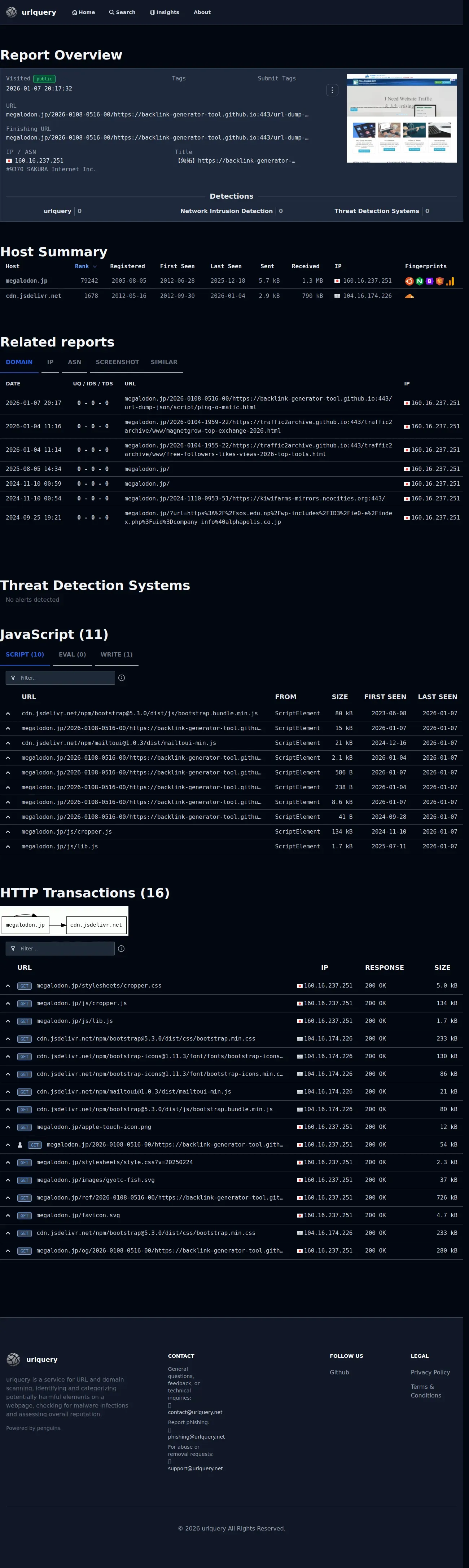The height and width of the screenshot is (1568, 469).
Task: Focus the HTTP Transactions Filter input field
Action: pyautogui.click(x=60, y=949)
